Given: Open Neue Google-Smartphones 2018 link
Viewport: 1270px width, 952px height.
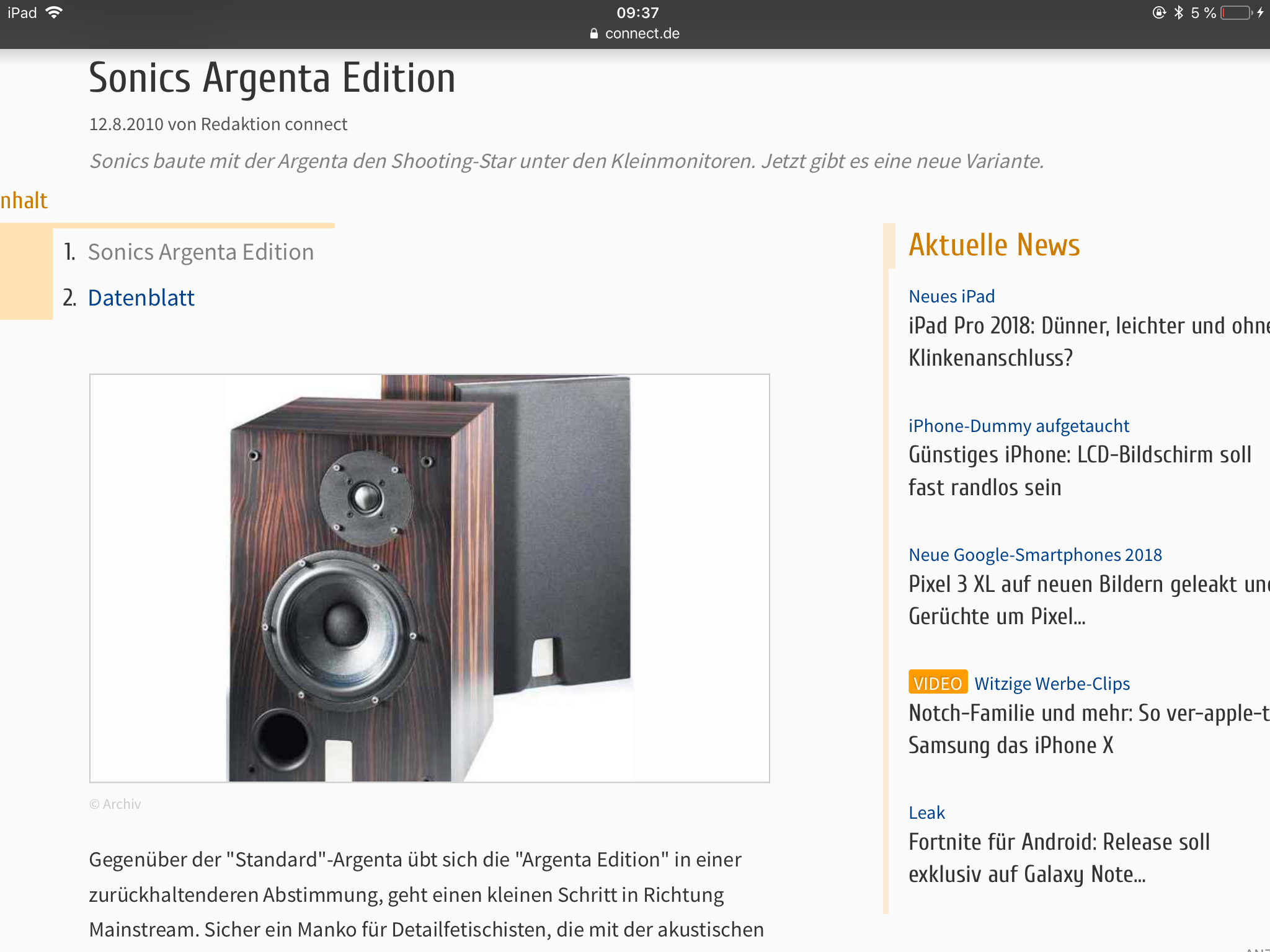Looking at the screenshot, I should click(1035, 555).
